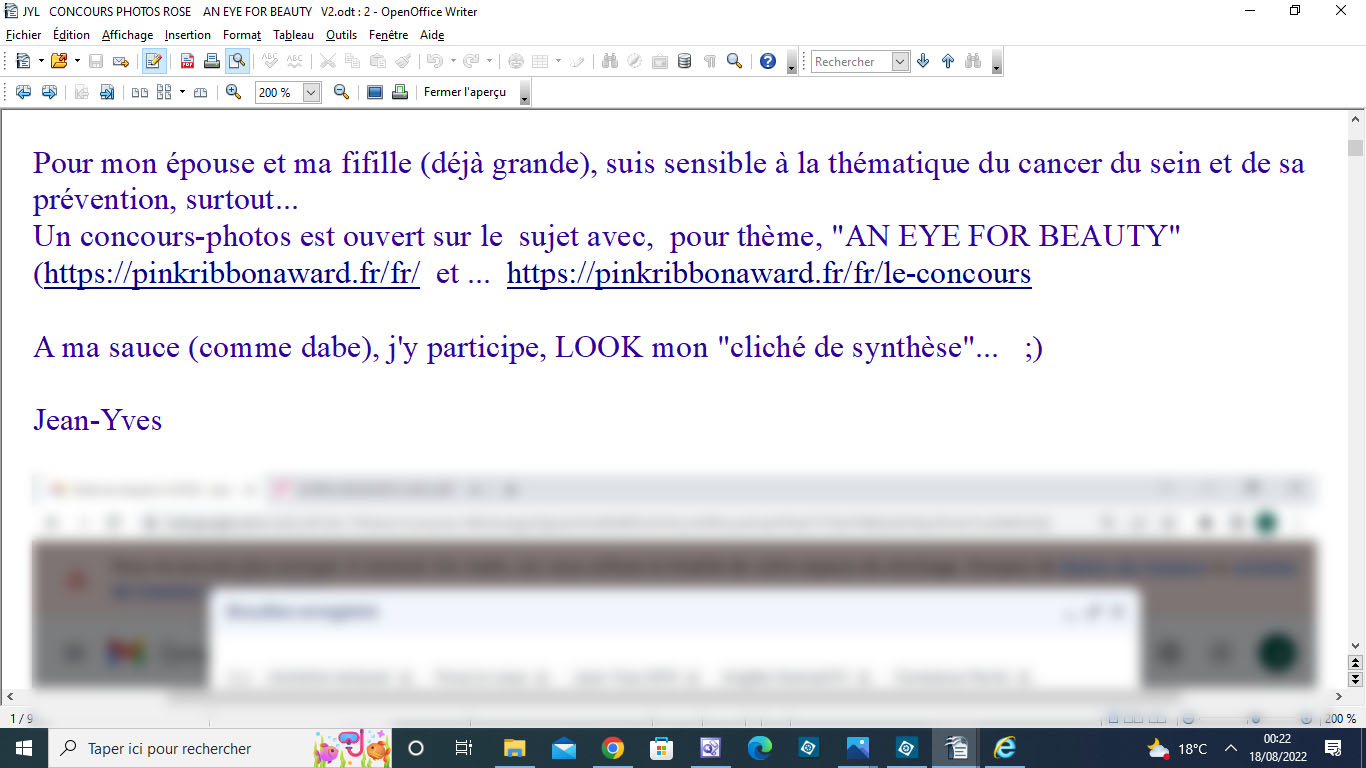This screenshot has height=768, width=1366.
Task: Click the Copy icon
Action: coord(352,61)
